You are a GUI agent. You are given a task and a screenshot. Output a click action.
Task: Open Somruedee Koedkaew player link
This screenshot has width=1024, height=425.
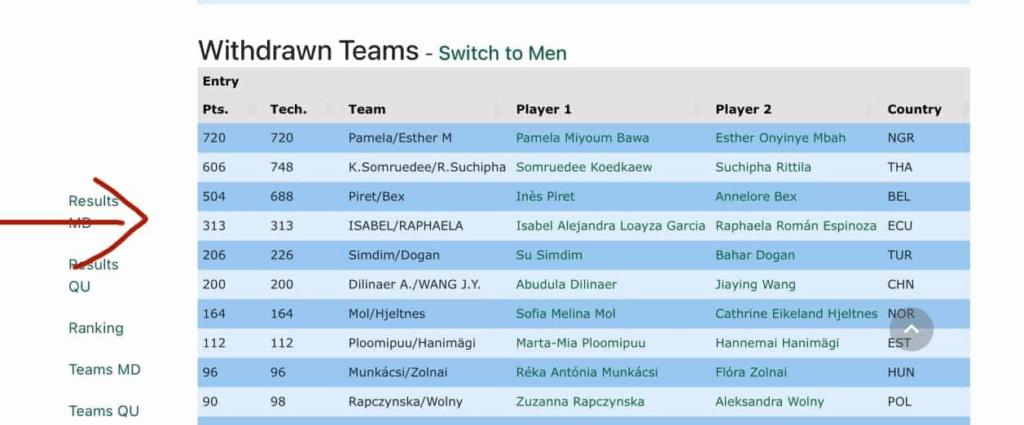(584, 167)
